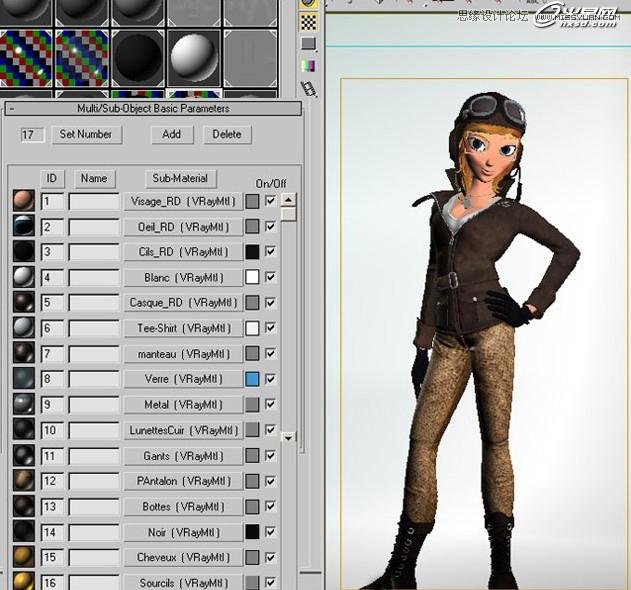Open the blue Verre color swatch
Screen dimensions: 631x590
point(252,379)
